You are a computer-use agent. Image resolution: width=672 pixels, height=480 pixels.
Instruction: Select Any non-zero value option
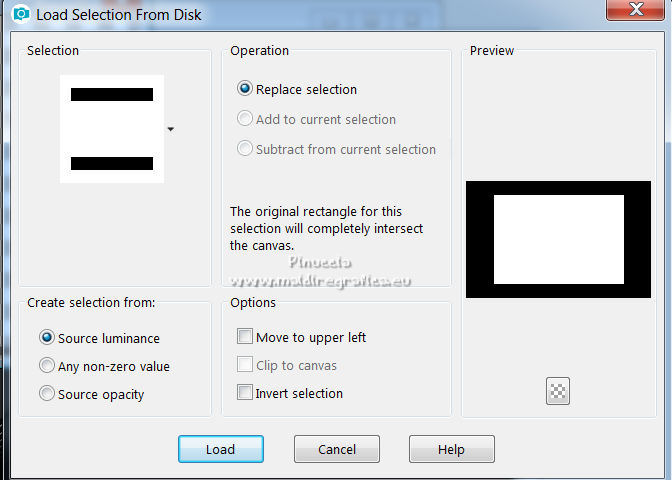pyautogui.click(x=47, y=366)
